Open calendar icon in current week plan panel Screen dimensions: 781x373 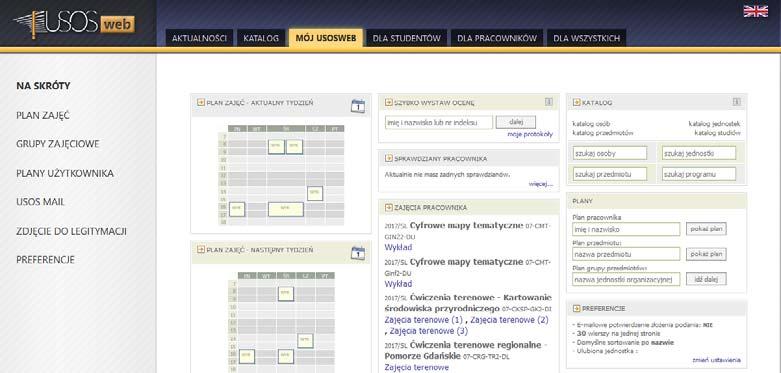point(358,106)
